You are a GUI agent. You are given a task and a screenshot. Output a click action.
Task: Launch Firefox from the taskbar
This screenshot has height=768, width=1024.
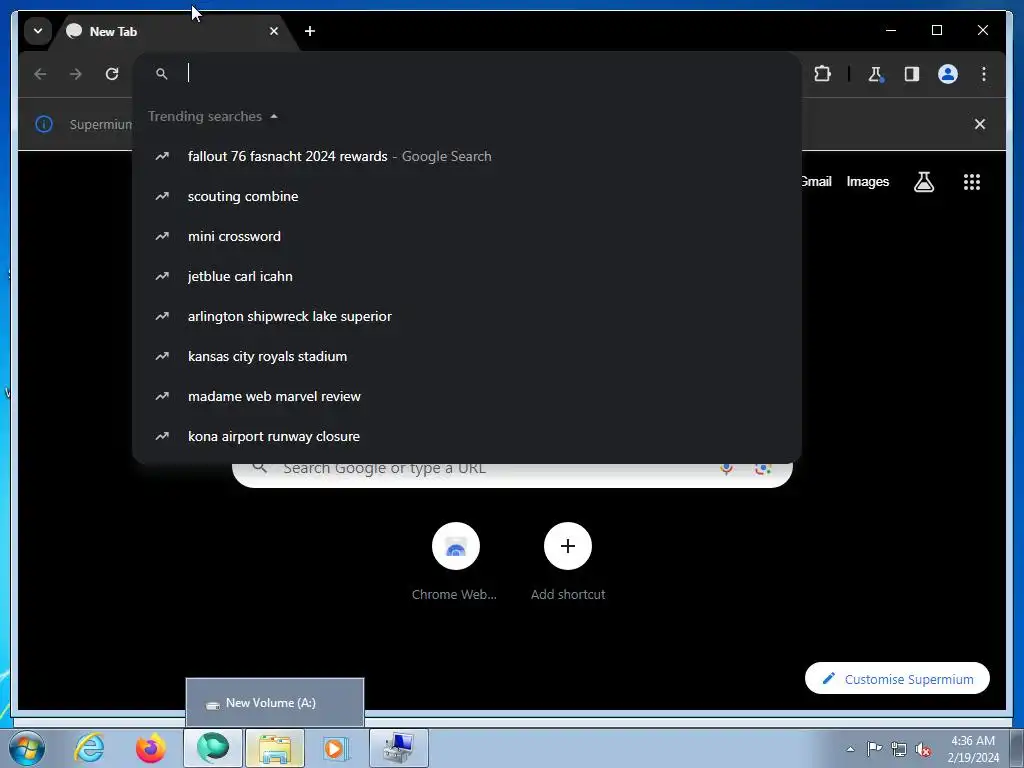(151, 748)
